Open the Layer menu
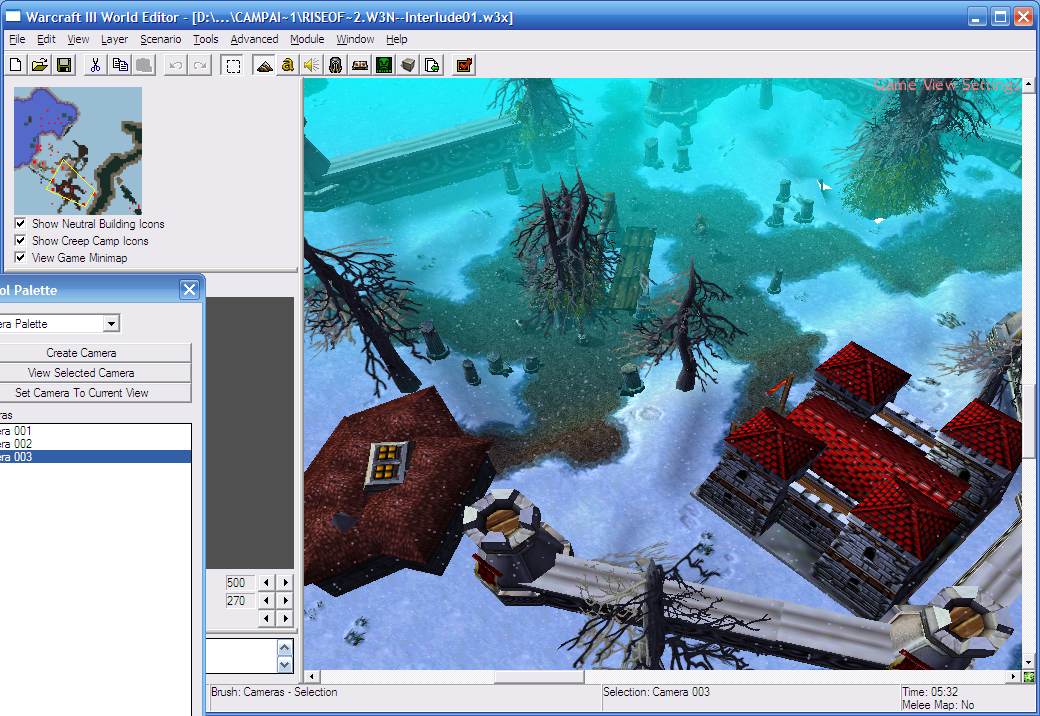The width and height of the screenshot is (1040, 716). click(115, 39)
